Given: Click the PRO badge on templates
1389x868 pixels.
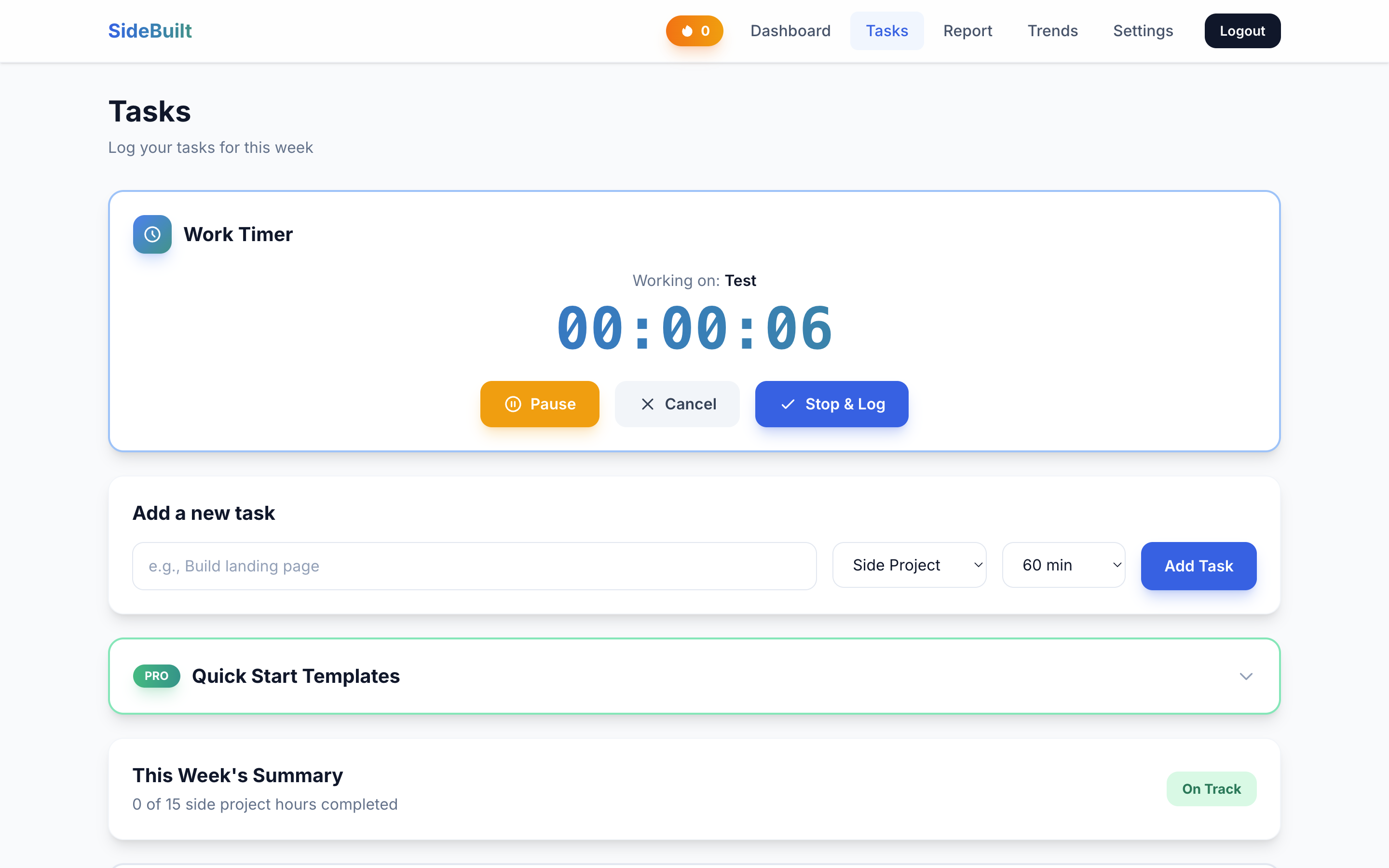Looking at the screenshot, I should tap(156, 676).
